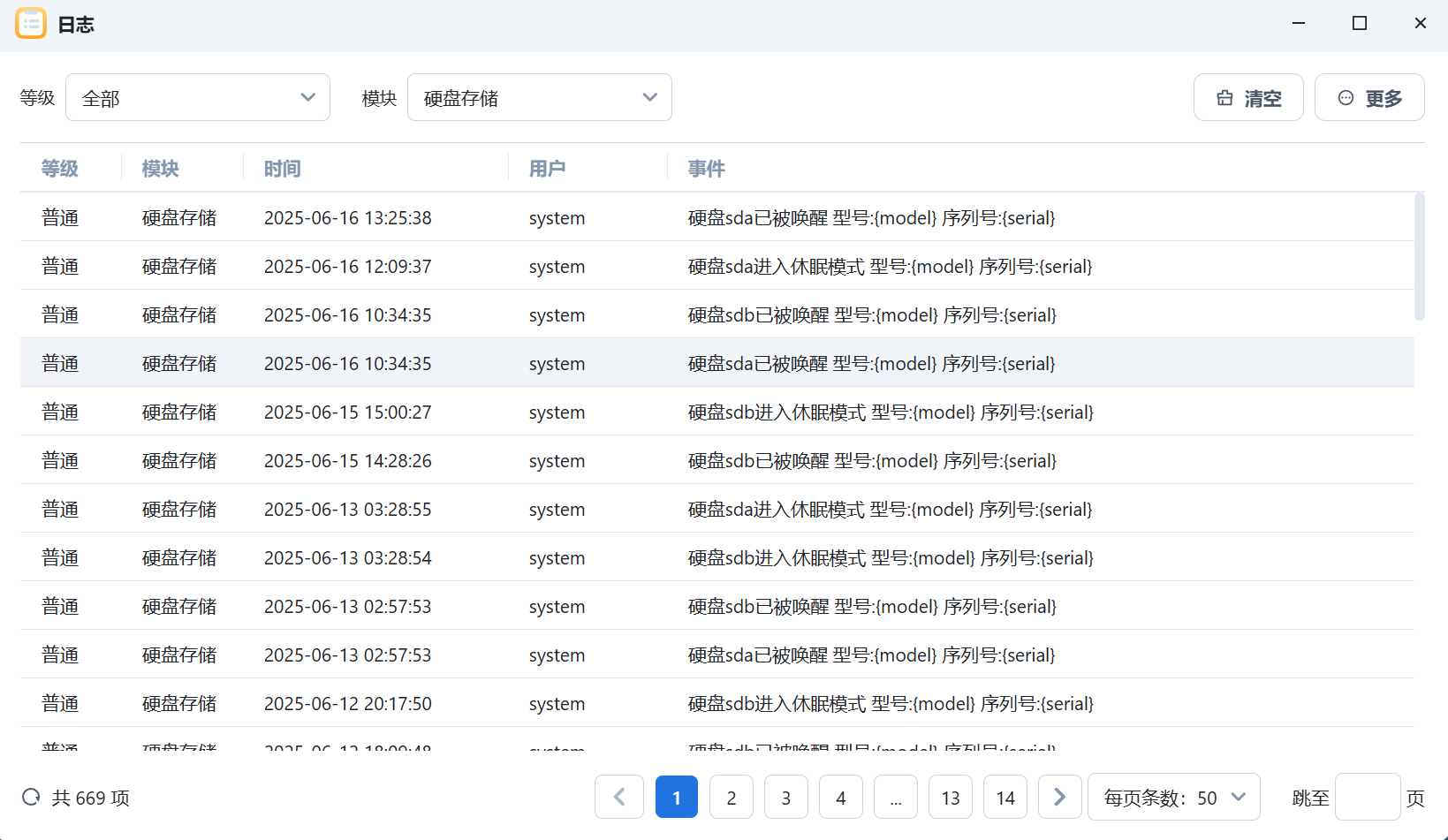This screenshot has height=840, width=1448.
Task: Select page 1 in pagination
Action: (x=677, y=798)
